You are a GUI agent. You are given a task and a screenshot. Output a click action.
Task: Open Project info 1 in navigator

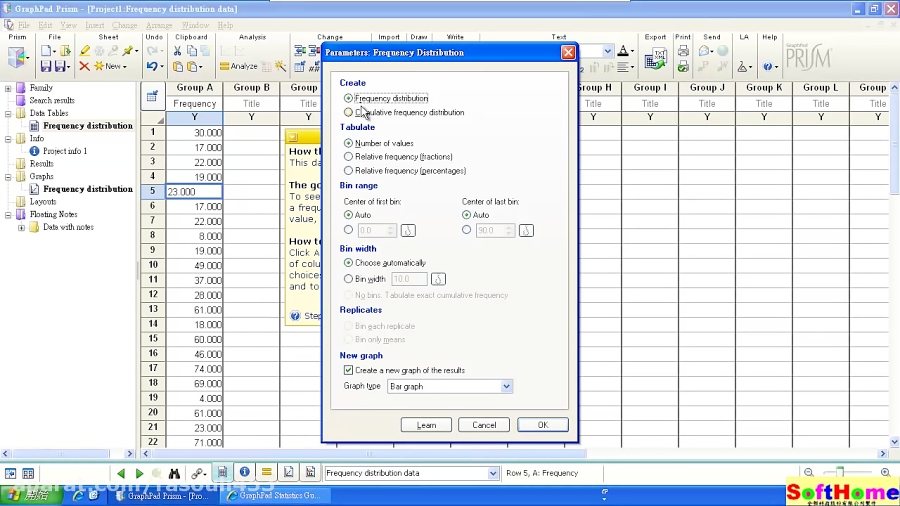pyautogui.click(x=65, y=151)
